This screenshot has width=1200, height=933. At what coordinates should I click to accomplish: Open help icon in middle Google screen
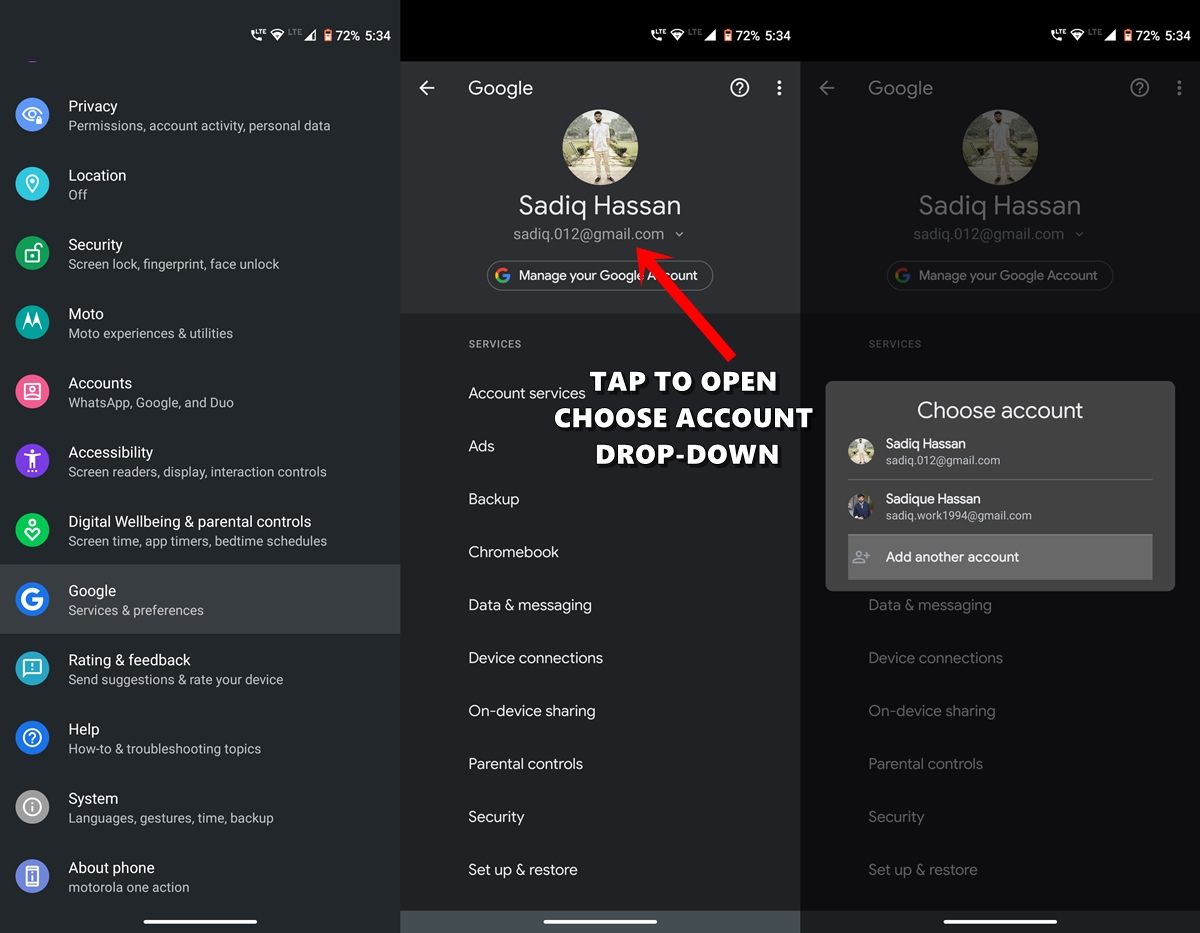coord(740,88)
